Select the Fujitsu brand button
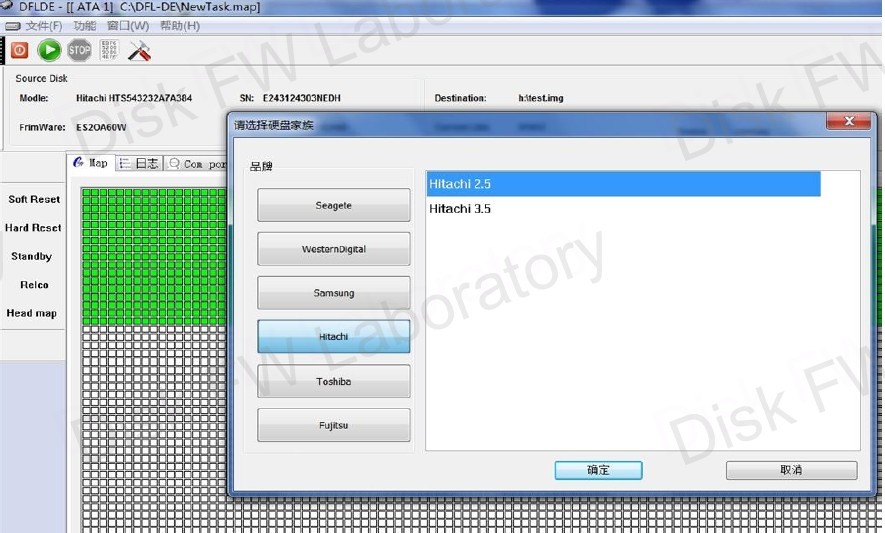This screenshot has height=533, width=885. pos(334,425)
